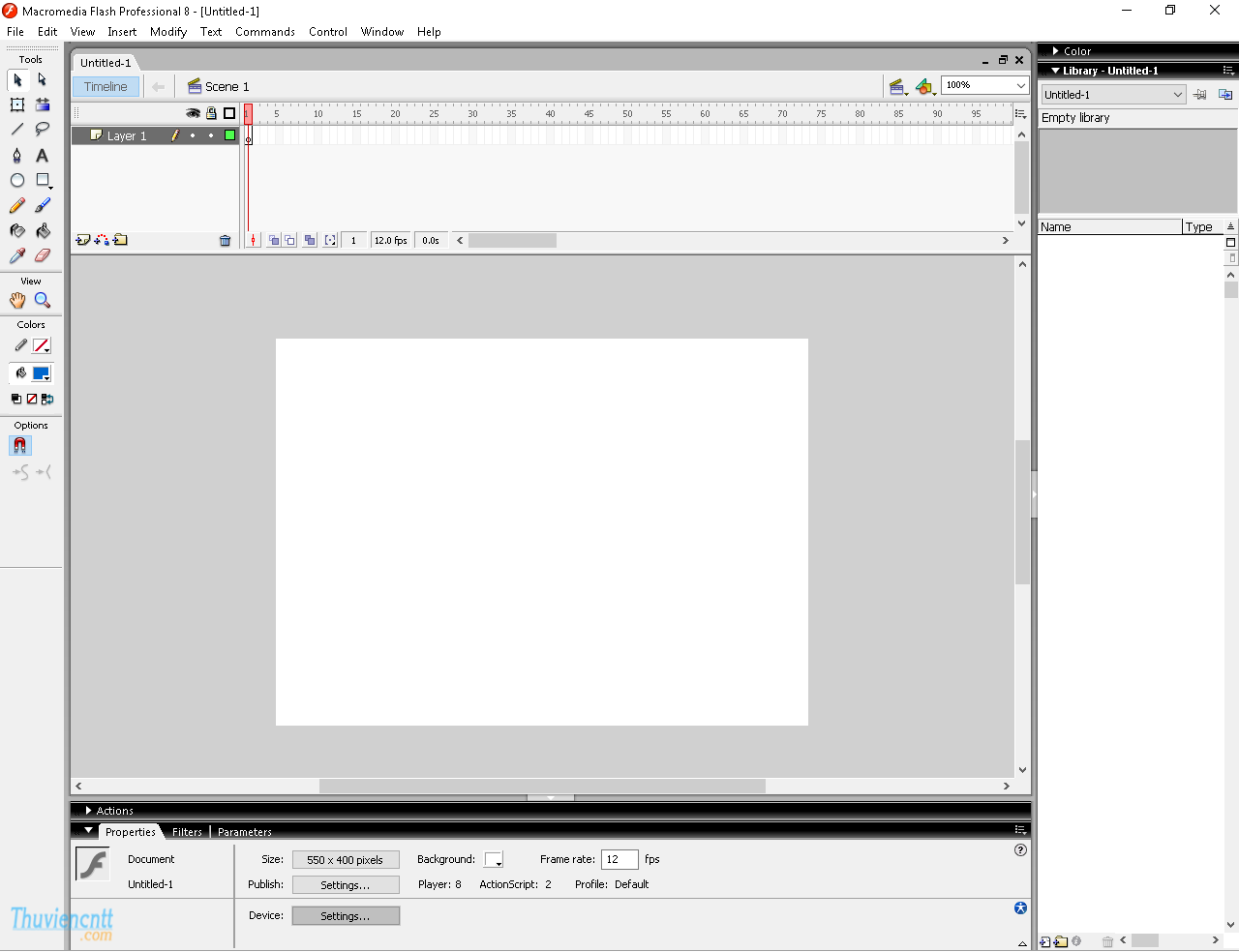The image size is (1239, 952).
Task: Open Modify Onion Markers button
Action: pyautogui.click(x=330, y=240)
